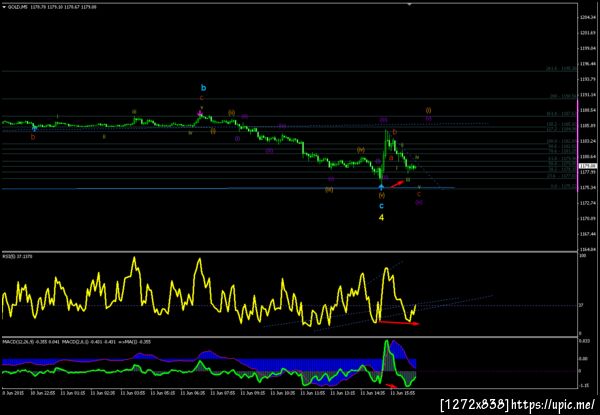
Task: Select the orange b label at far left
Action: [x=33, y=137]
